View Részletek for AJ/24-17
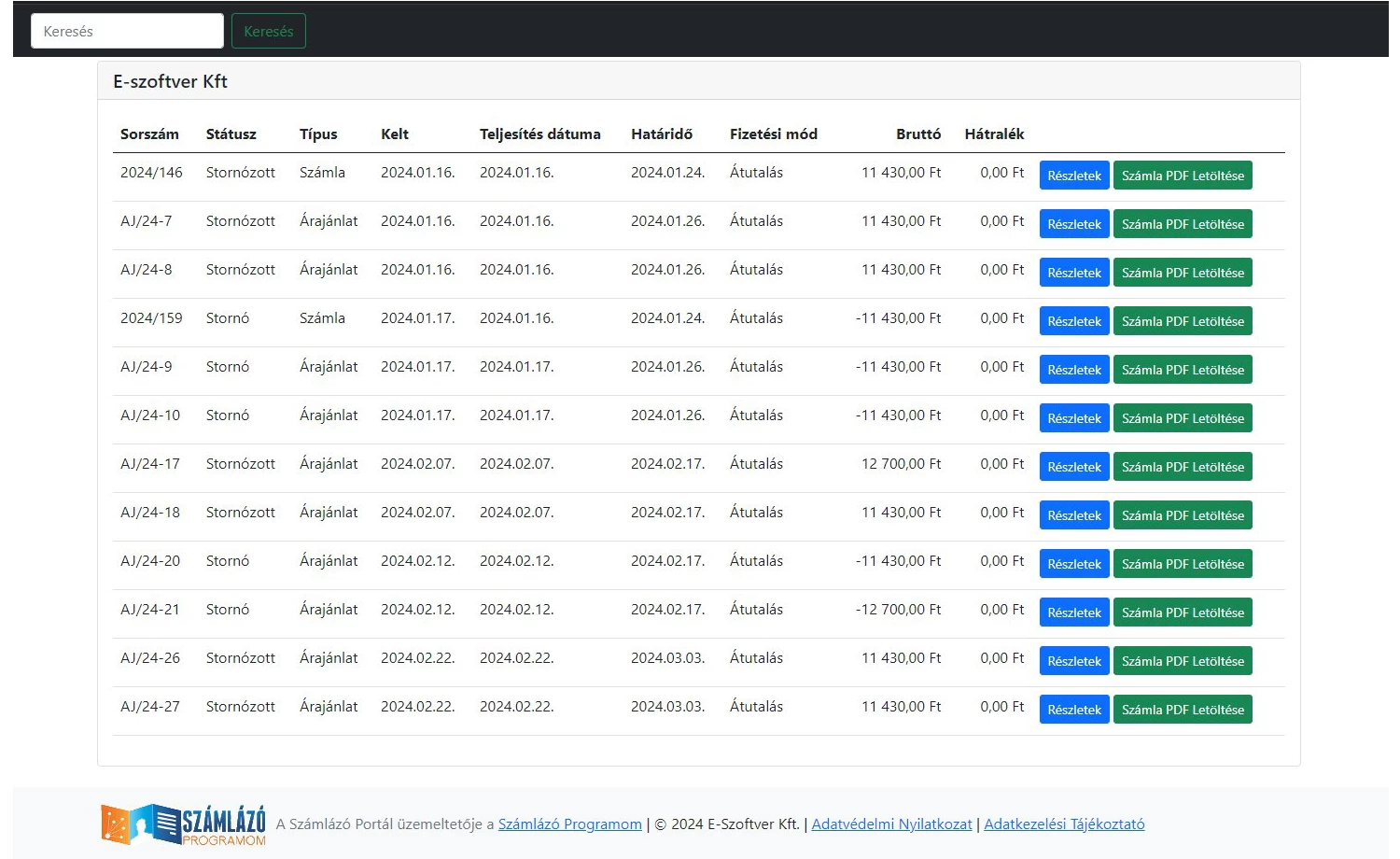Image resolution: width=1400 pixels, height=859 pixels. tap(1074, 467)
